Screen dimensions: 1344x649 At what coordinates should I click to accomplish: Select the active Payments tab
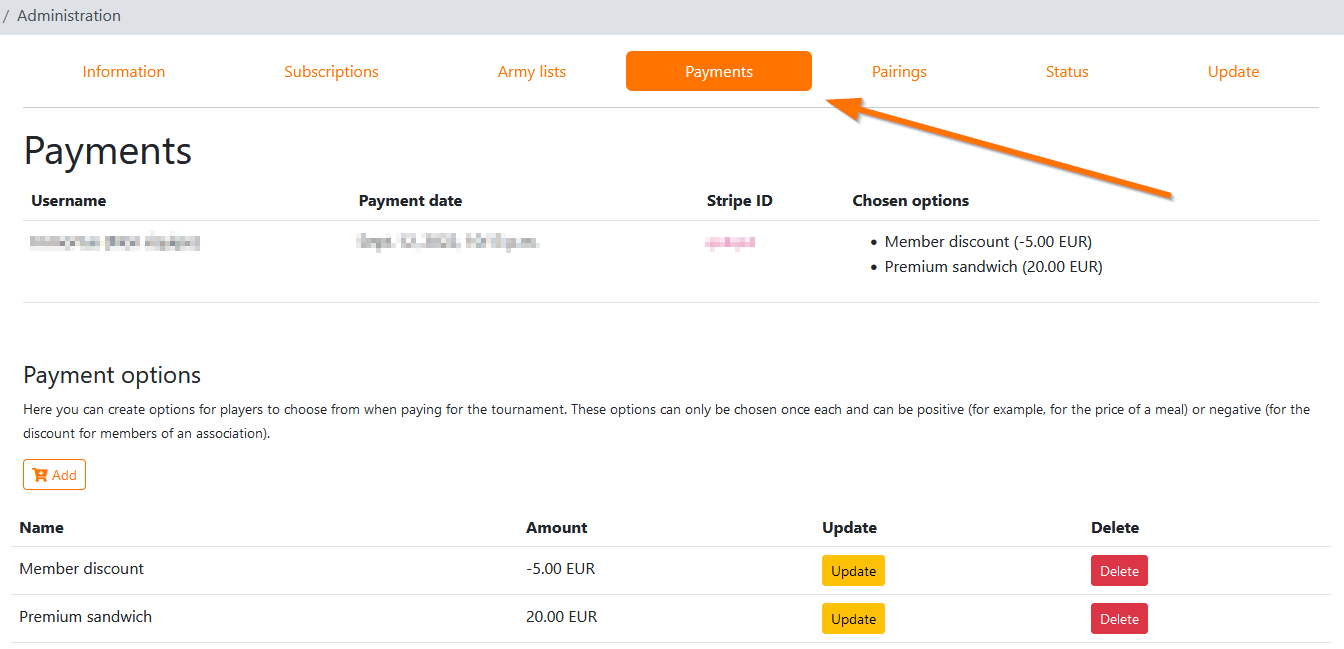point(718,72)
